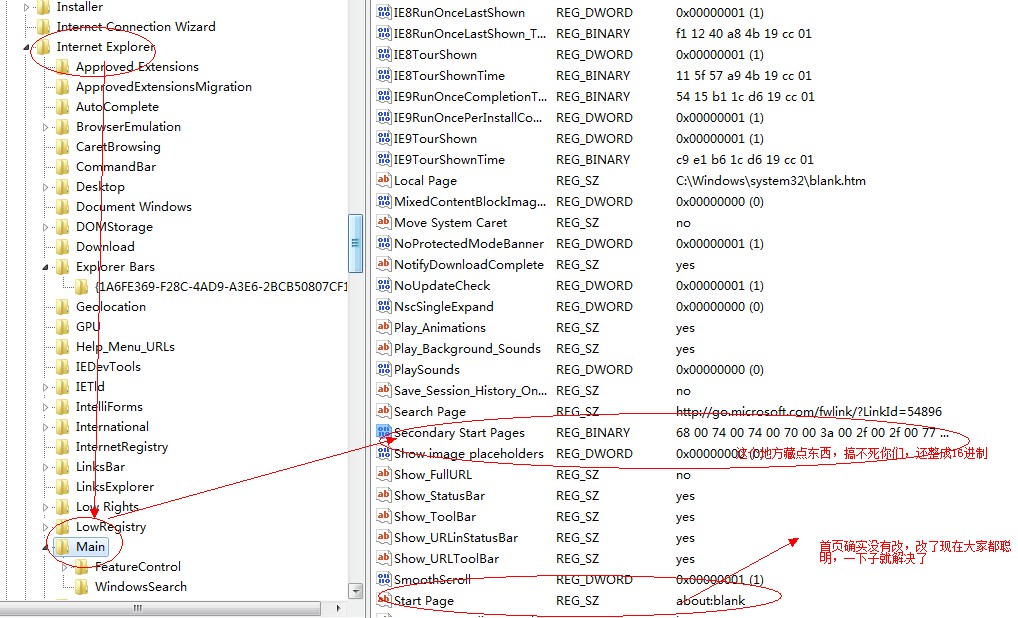Collapse the Explorer Bars key
The width and height of the screenshot is (1018, 618).
pos(45,267)
